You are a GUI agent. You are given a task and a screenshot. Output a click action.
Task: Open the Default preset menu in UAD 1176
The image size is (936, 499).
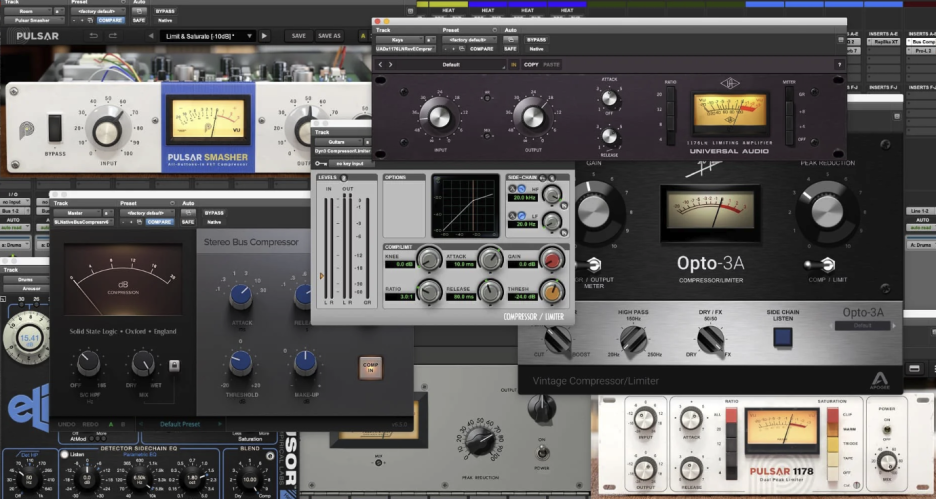point(452,64)
